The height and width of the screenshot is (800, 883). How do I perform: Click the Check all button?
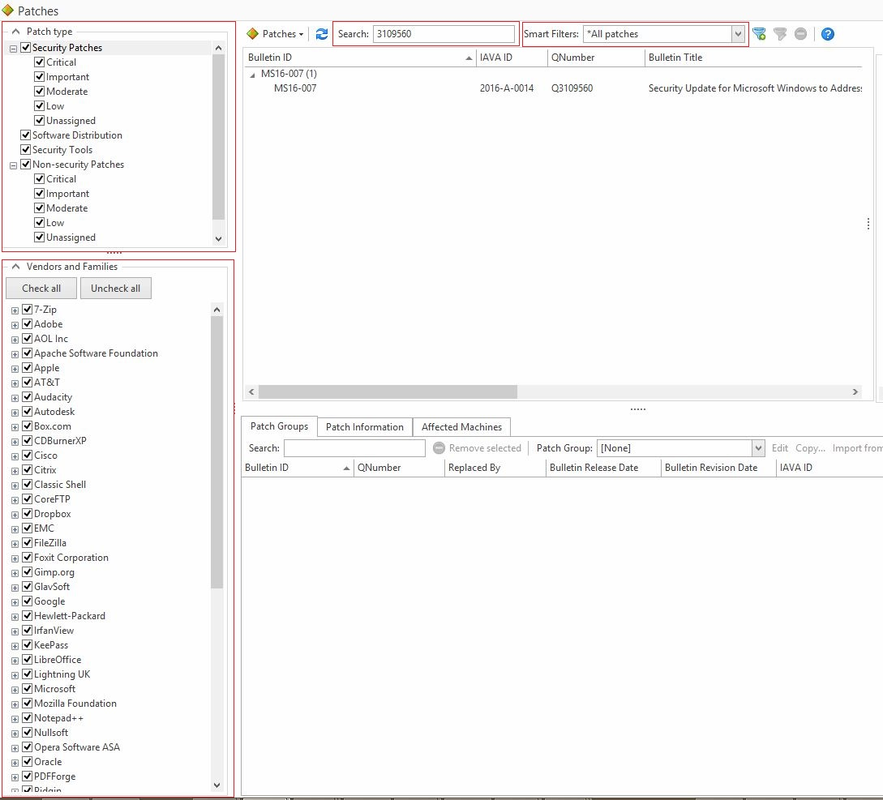tap(41, 288)
